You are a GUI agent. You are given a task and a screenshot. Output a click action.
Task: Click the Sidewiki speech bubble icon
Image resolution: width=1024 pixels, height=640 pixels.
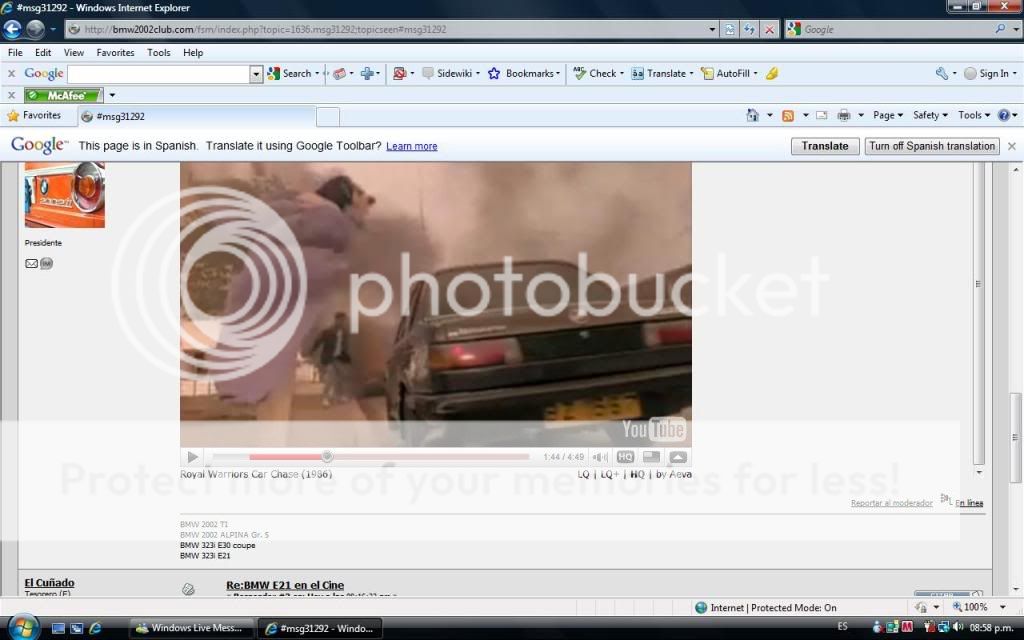[428, 73]
